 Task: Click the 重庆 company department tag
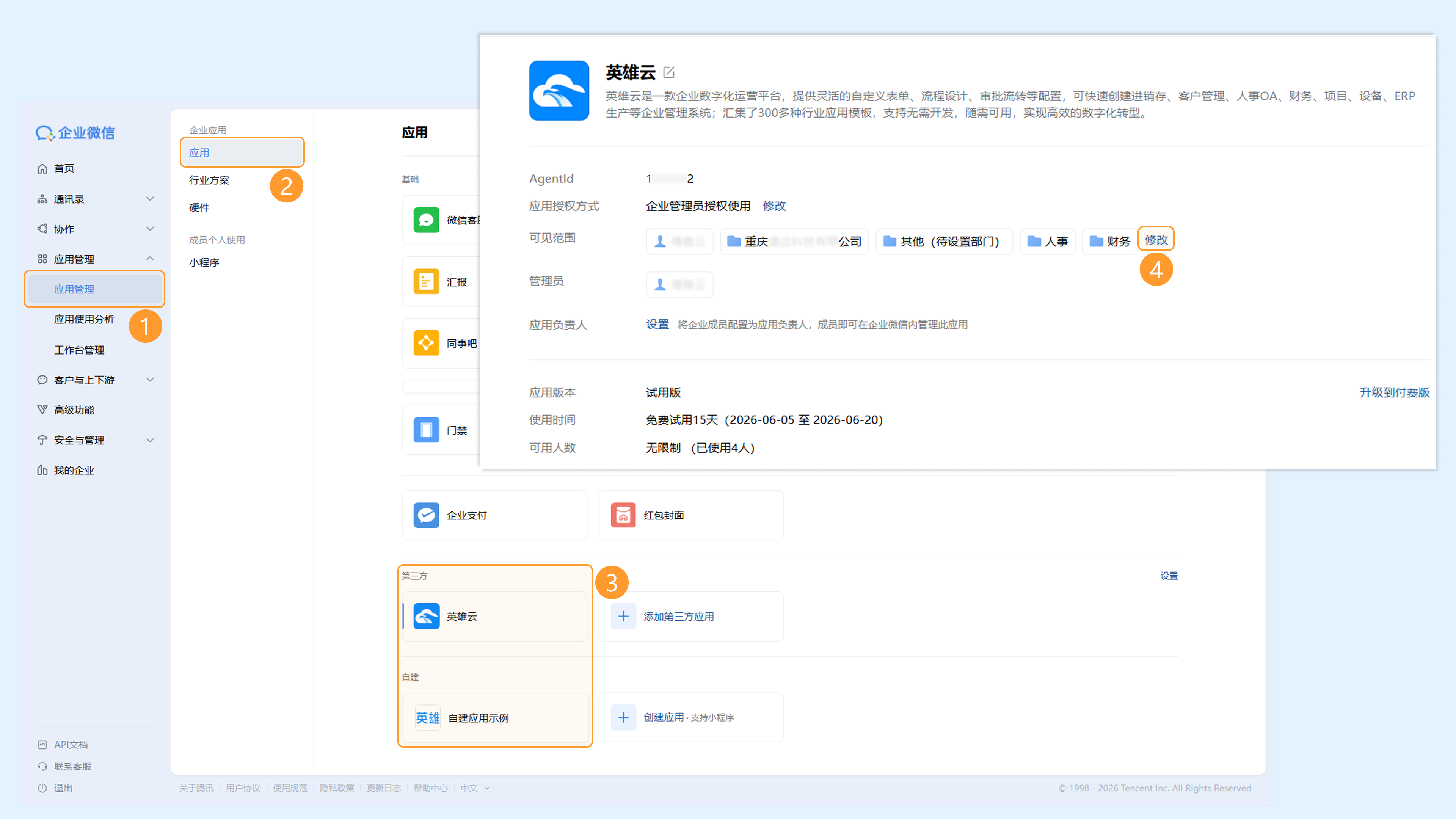pos(794,242)
